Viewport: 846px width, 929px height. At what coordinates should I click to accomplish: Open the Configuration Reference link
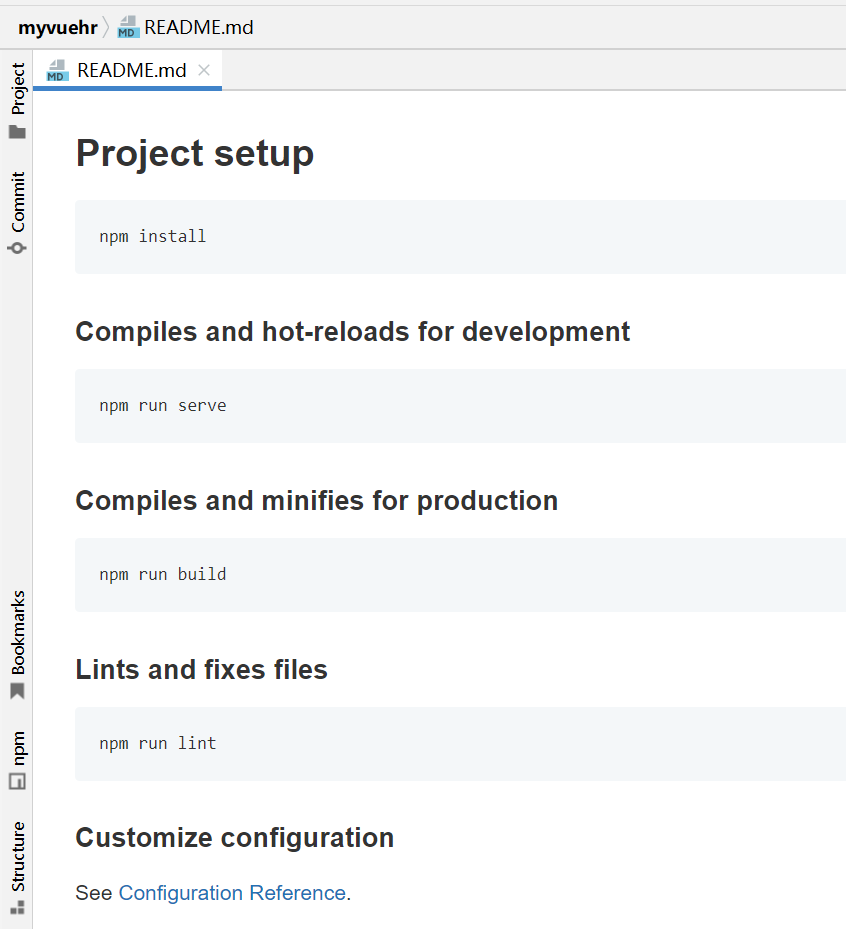pyautogui.click(x=232, y=892)
